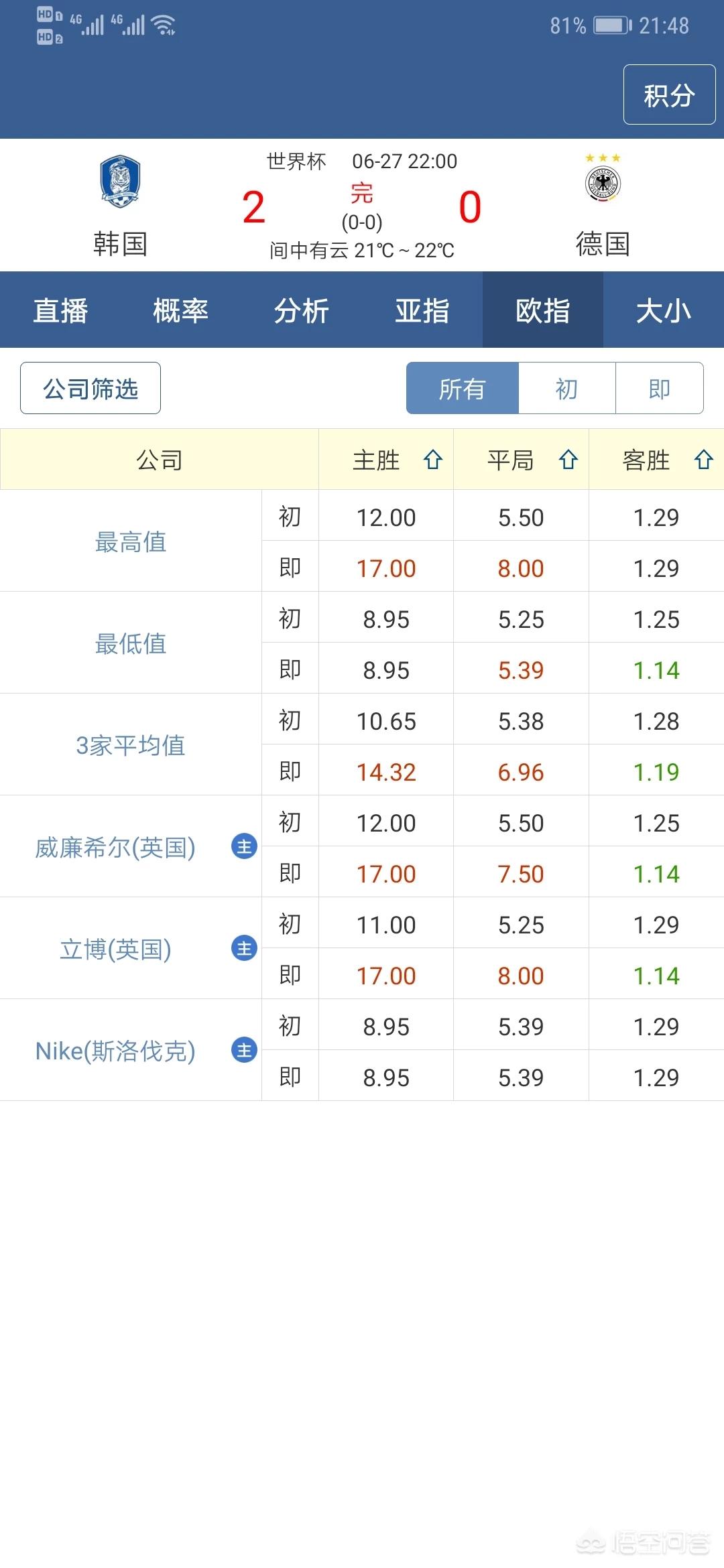Tap the sort arrow next to 平局
Viewport: 724px width, 1568px height.
click(x=568, y=460)
